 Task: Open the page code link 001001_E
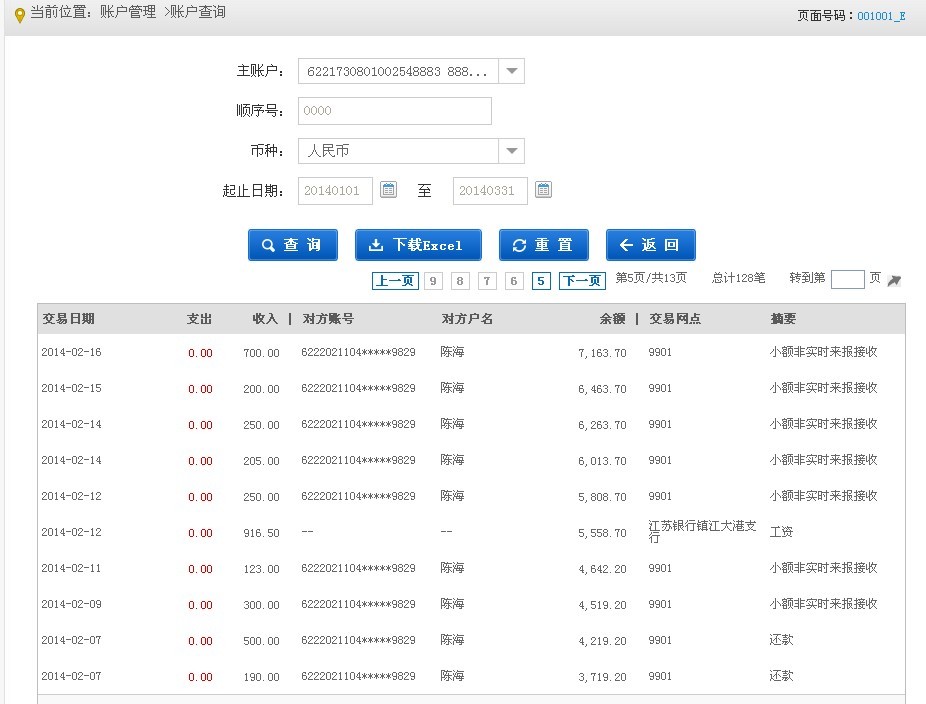(881, 16)
